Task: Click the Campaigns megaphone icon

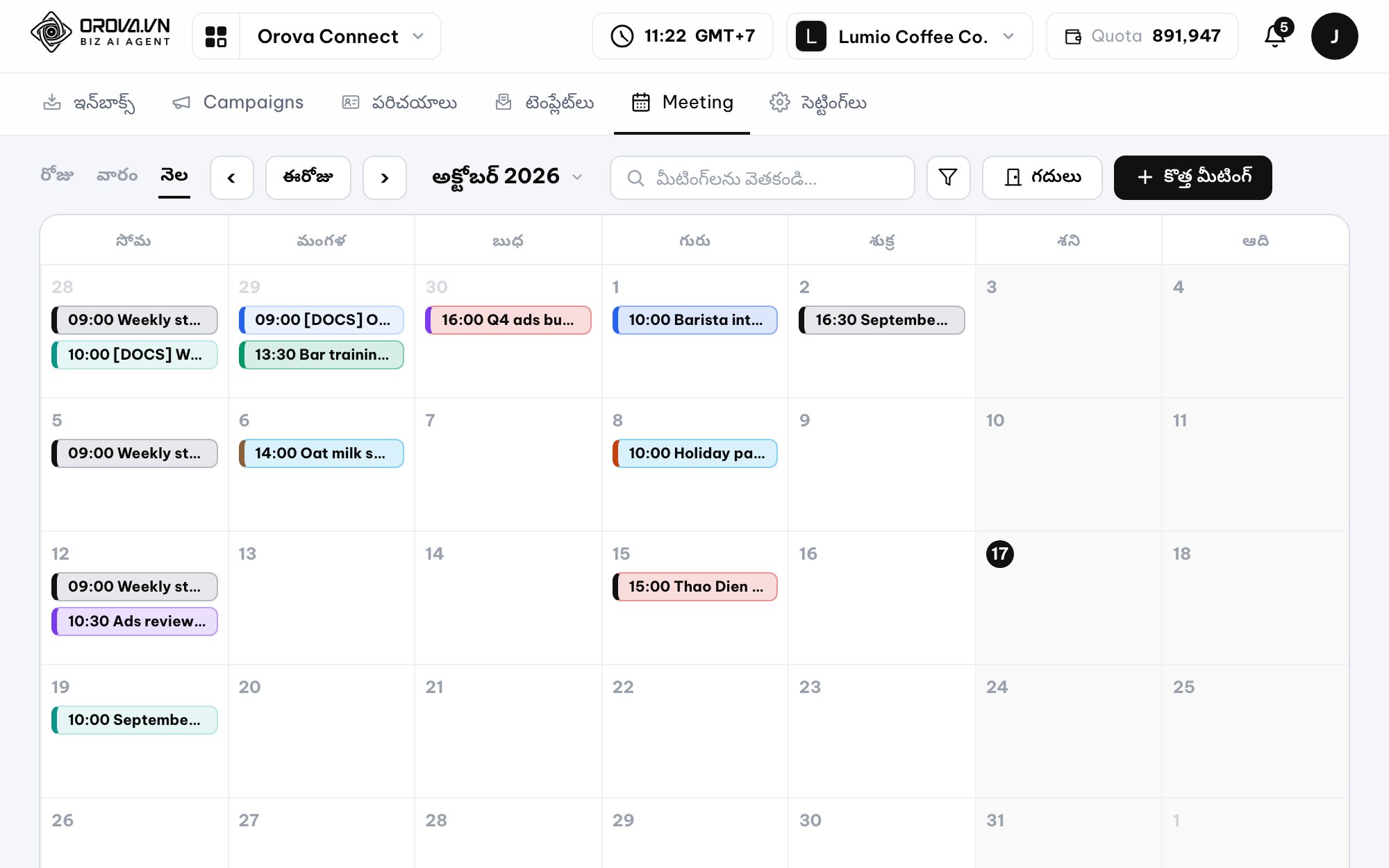Action: tap(181, 103)
